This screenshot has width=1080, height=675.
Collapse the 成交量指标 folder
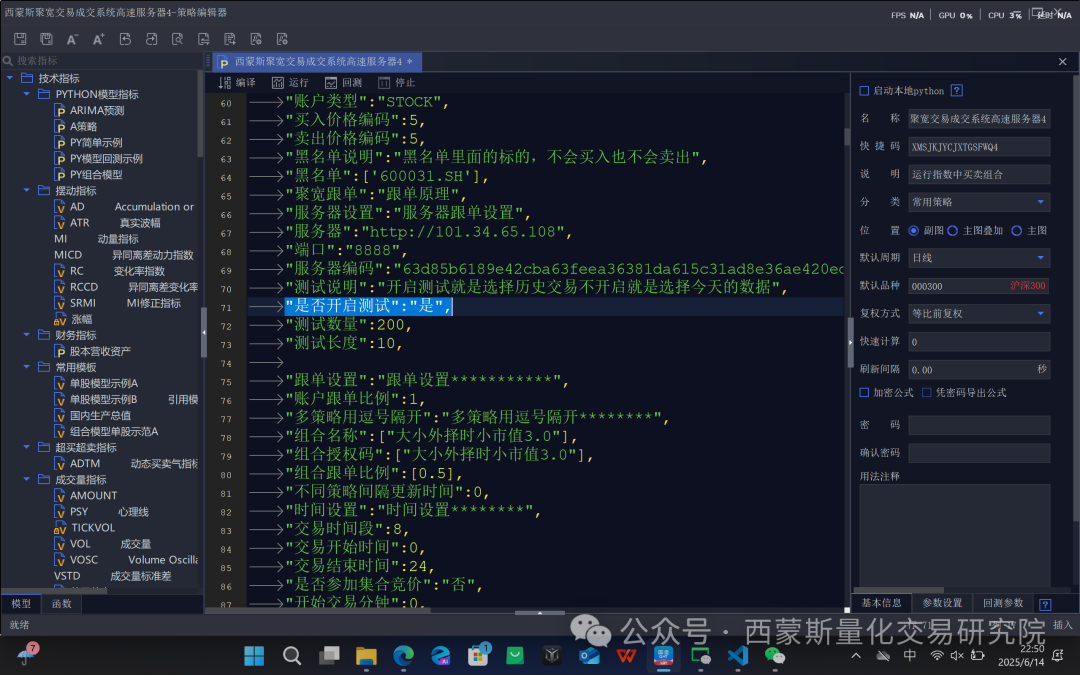[x=27, y=479]
